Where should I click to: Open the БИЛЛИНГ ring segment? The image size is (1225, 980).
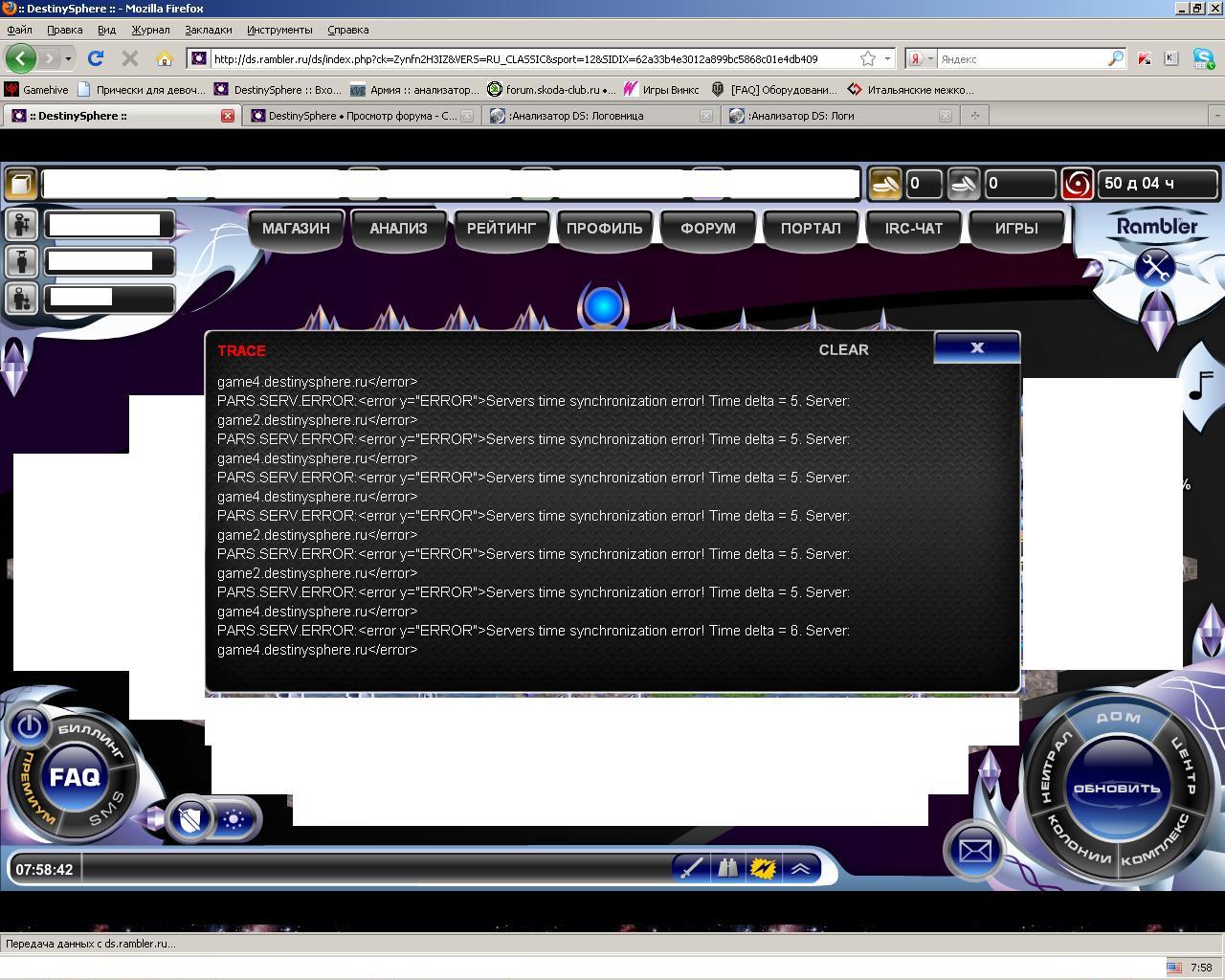(x=93, y=740)
